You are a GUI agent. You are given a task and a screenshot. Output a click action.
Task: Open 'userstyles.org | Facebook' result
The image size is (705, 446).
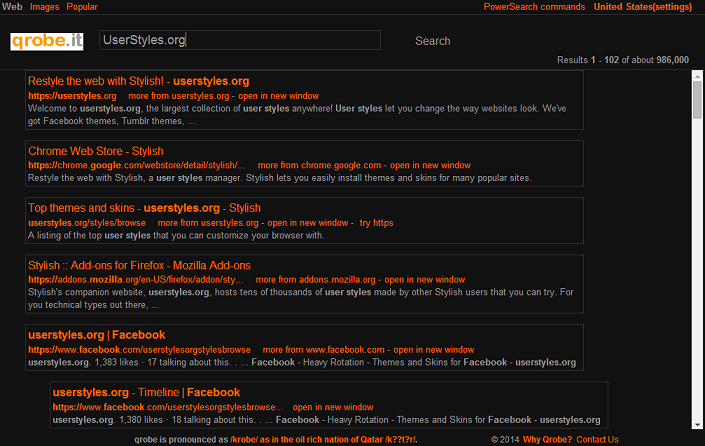(x=97, y=335)
